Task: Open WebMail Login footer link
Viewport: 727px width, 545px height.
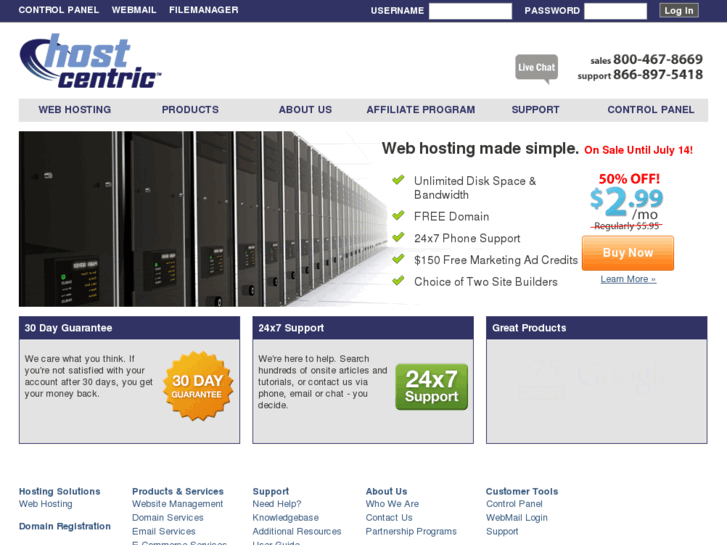Action: point(517,518)
